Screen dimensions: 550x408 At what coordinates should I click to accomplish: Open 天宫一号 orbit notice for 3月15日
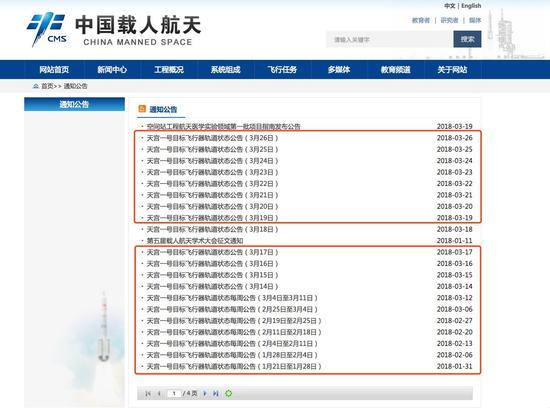(x=212, y=275)
